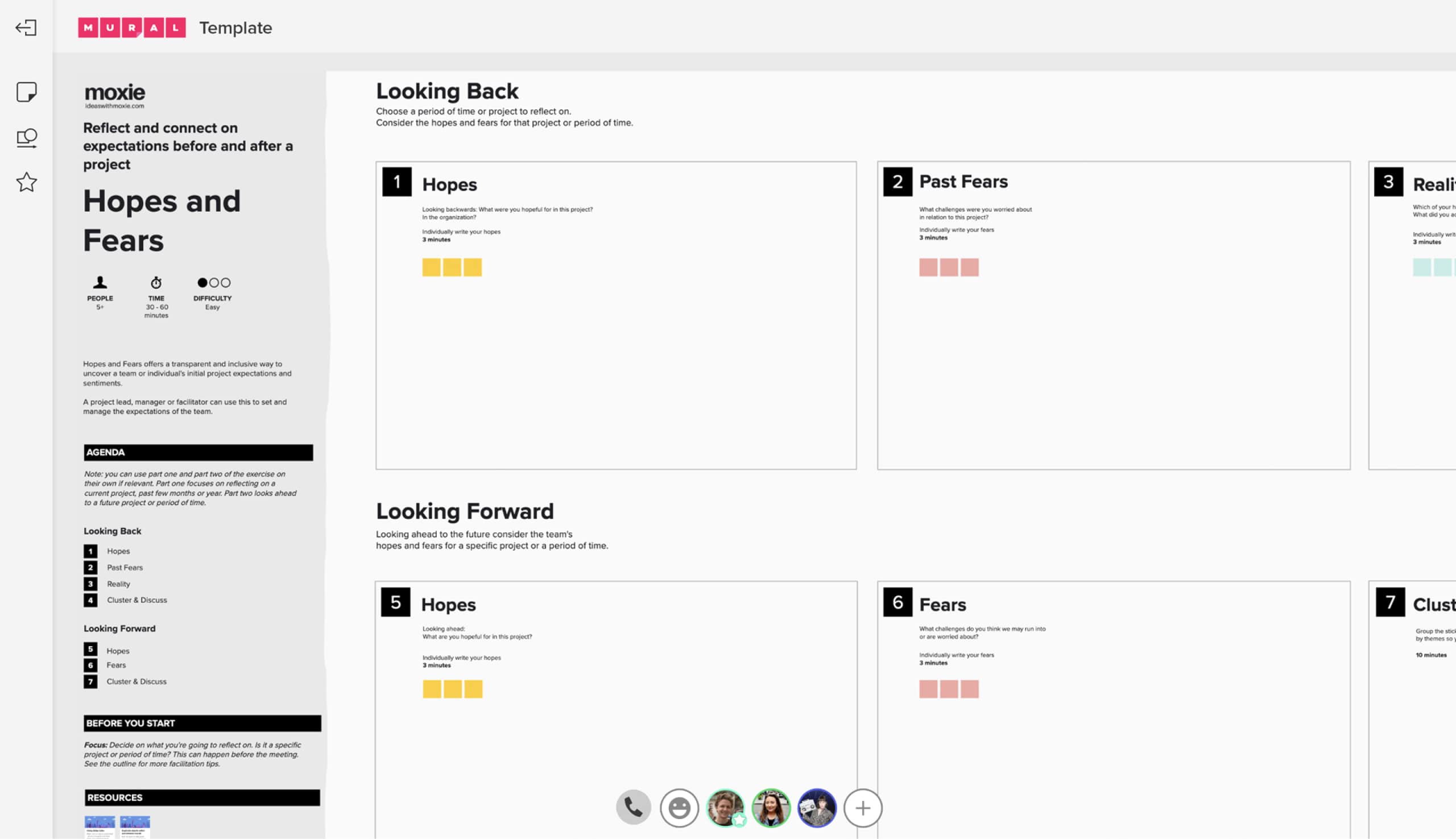Open the first resources thumbnail
This screenshot has height=839, width=1456.
[100, 826]
